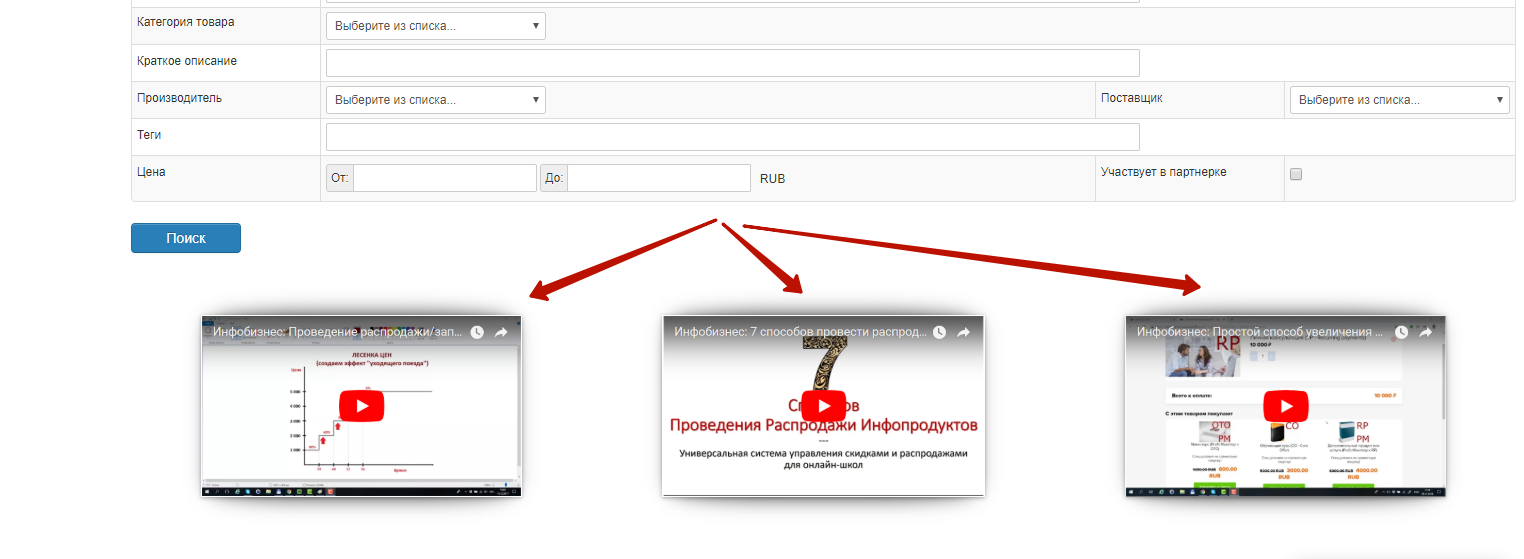The width and height of the screenshot is (1524, 559).
Task: Play the 'Проведение распродажи' video
Action: point(361,406)
